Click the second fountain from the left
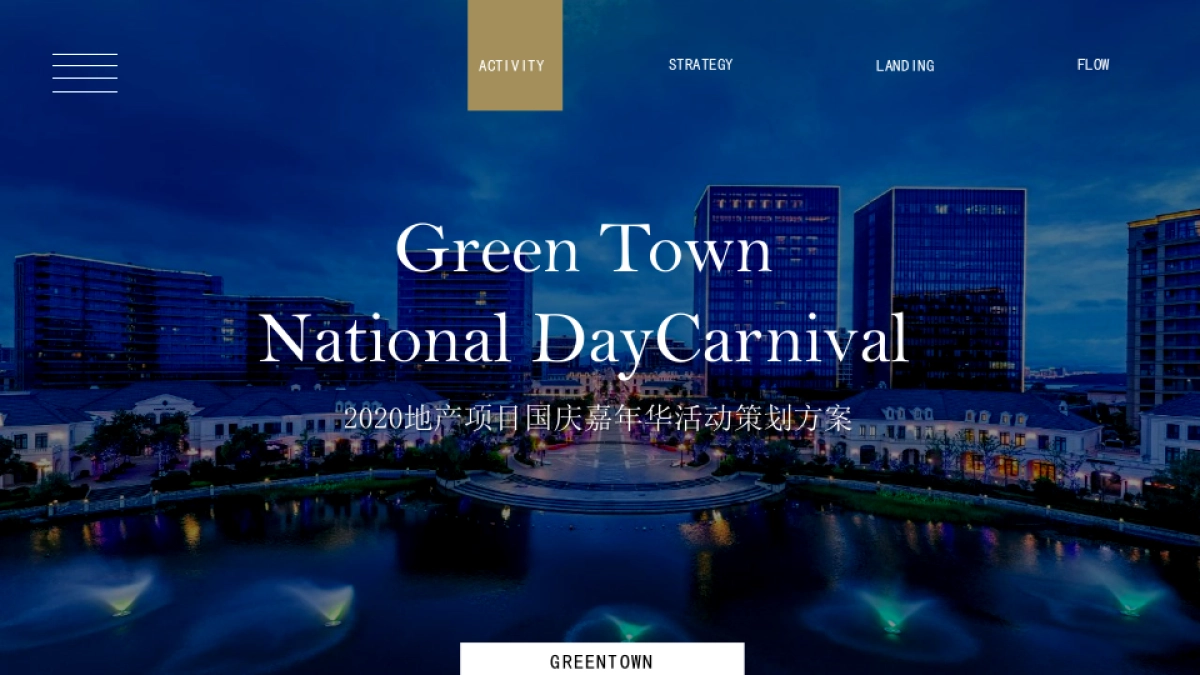Viewport: 1200px width, 675px height. point(332,604)
